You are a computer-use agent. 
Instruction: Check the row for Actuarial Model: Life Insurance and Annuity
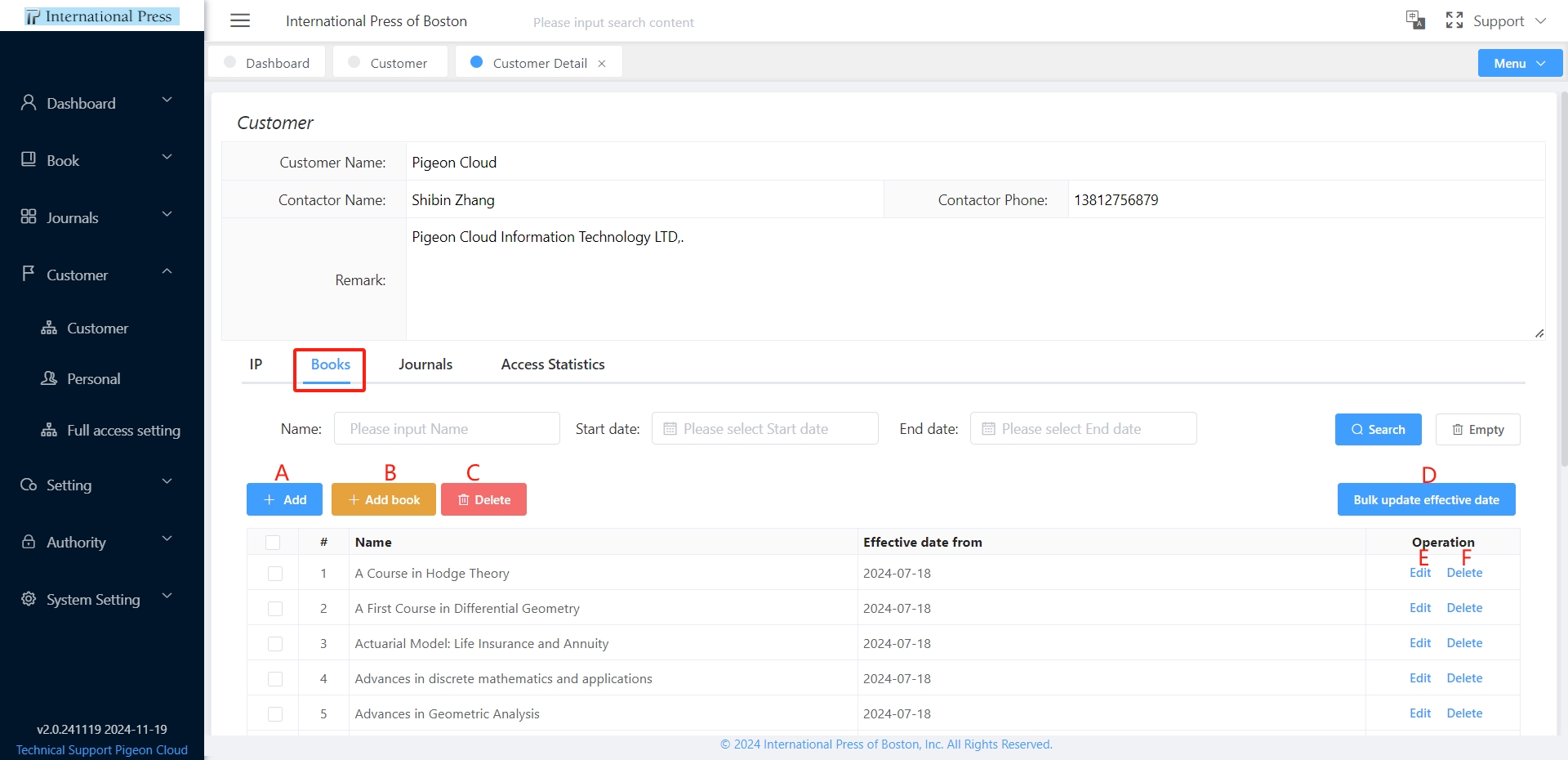[x=275, y=644]
